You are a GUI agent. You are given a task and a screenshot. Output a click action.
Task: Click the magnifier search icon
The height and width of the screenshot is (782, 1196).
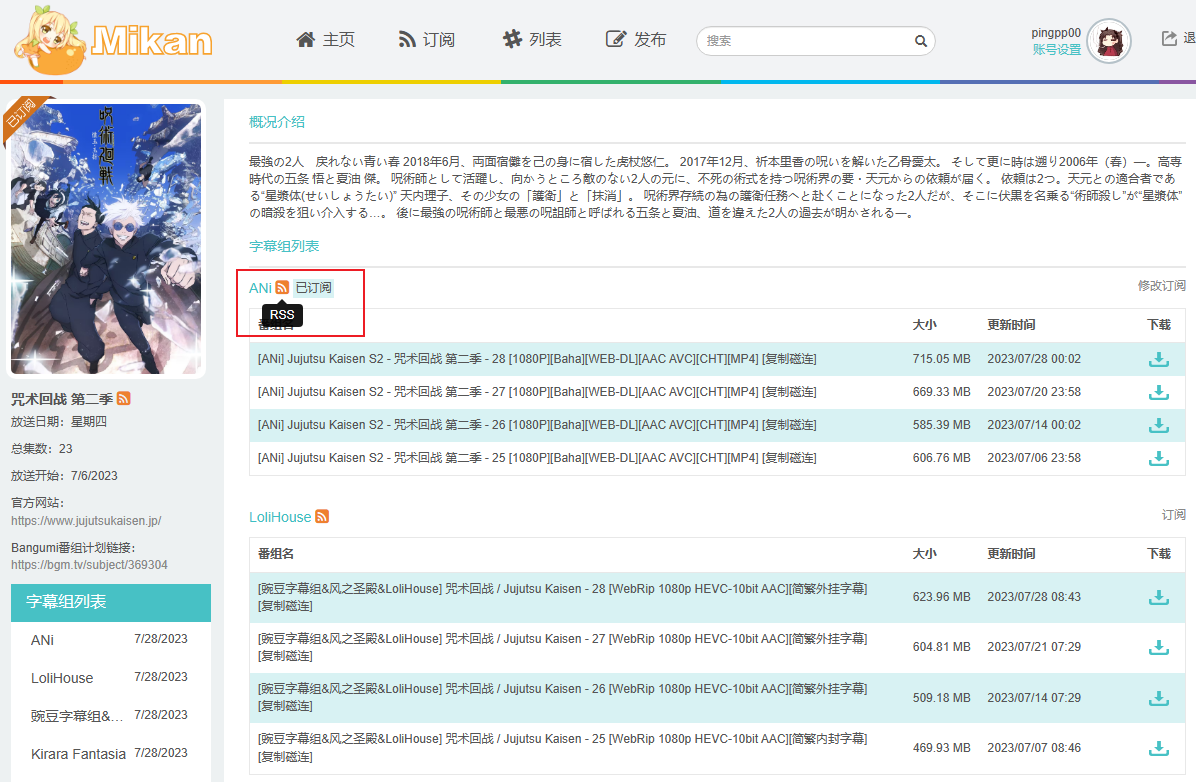pyautogui.click(x=921, y=41)
